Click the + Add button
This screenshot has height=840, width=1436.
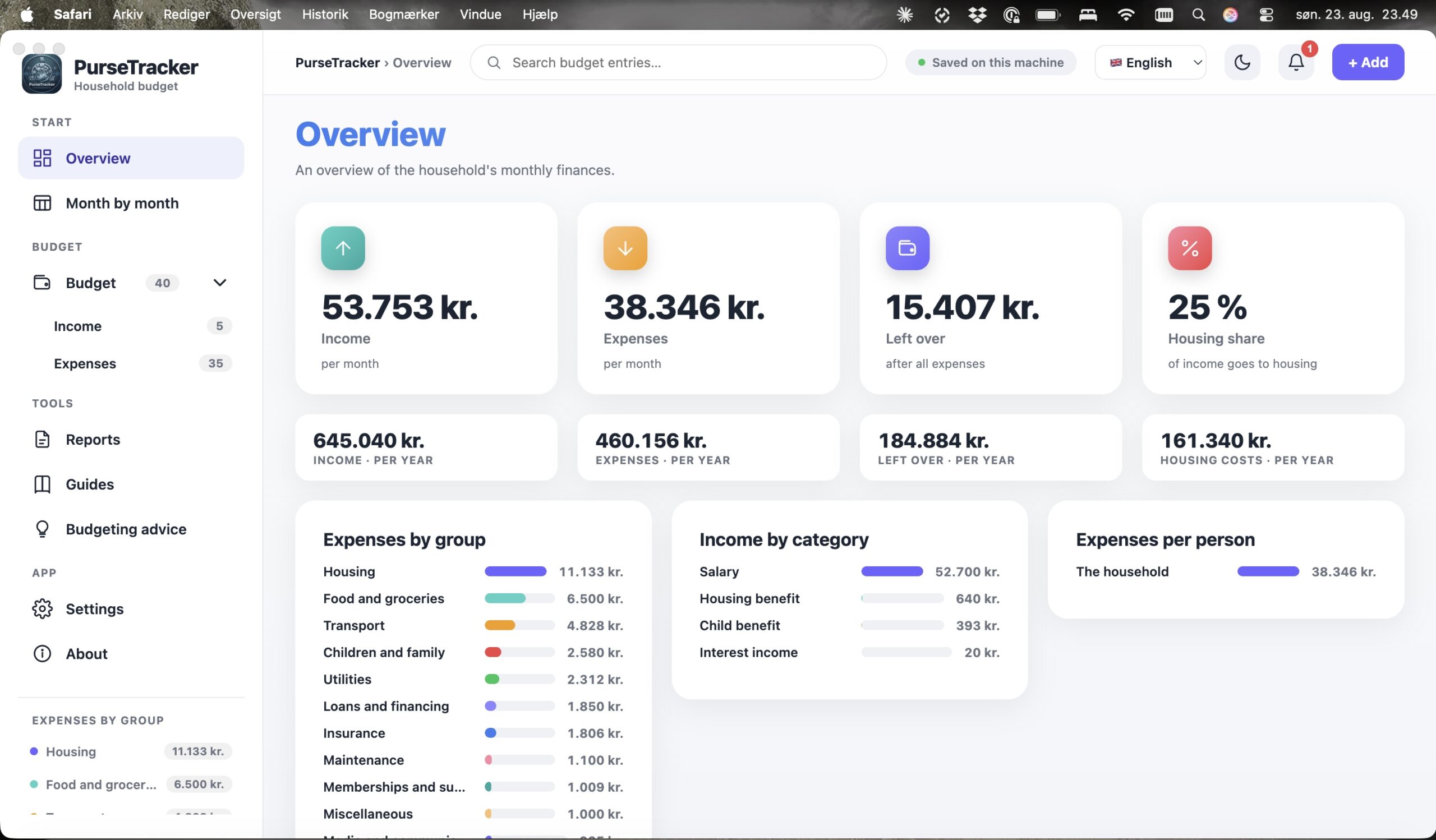pos(1368,62)
